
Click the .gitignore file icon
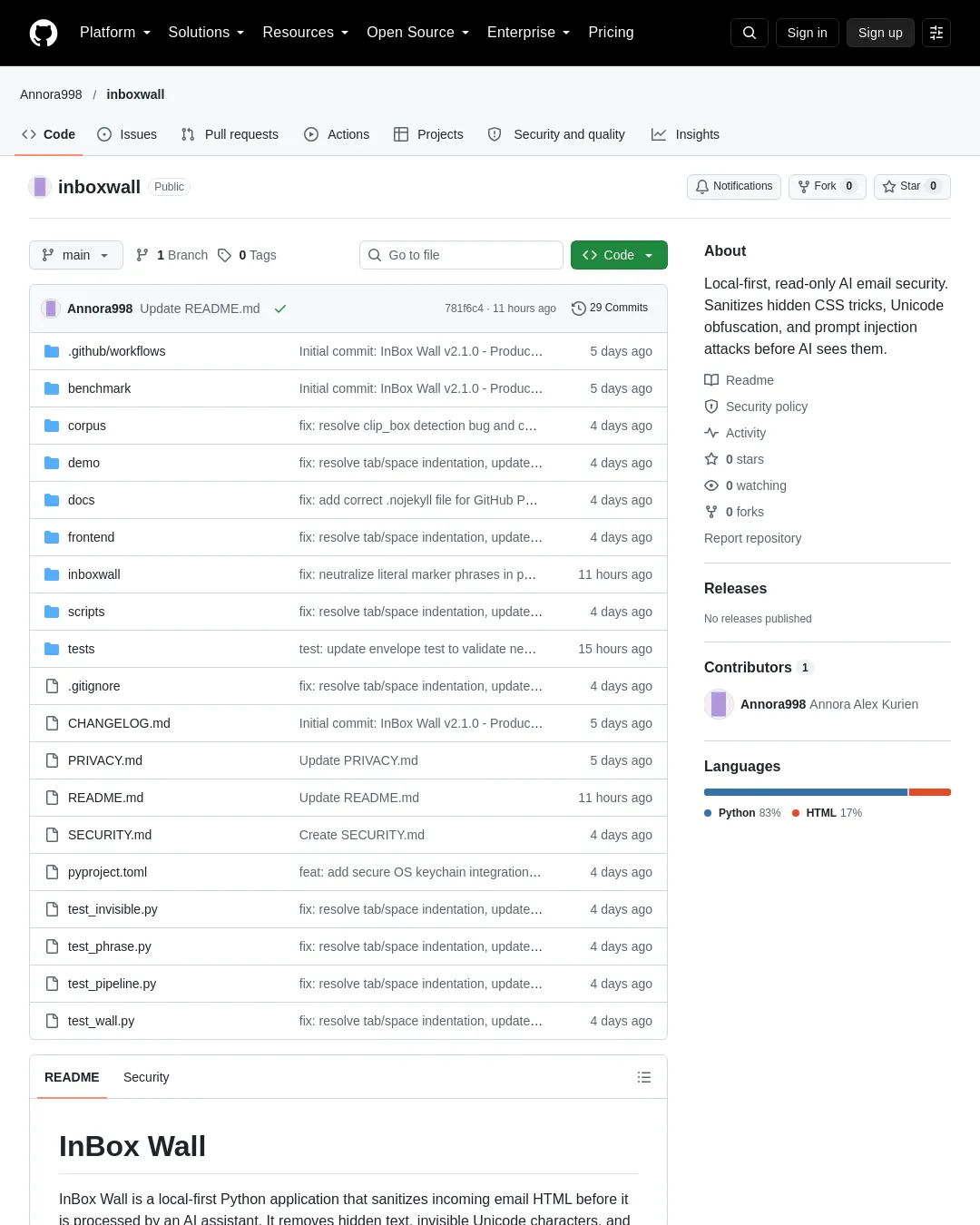[x=52, y=686]
